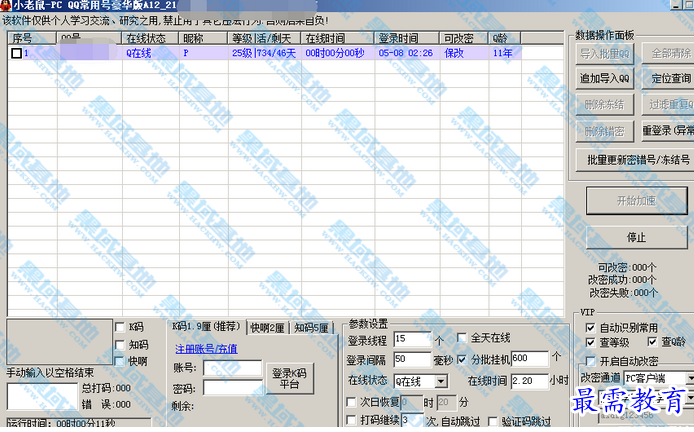Click the 删除错密 button
Viewport: 694px width, 432px height.
[605, 131]
